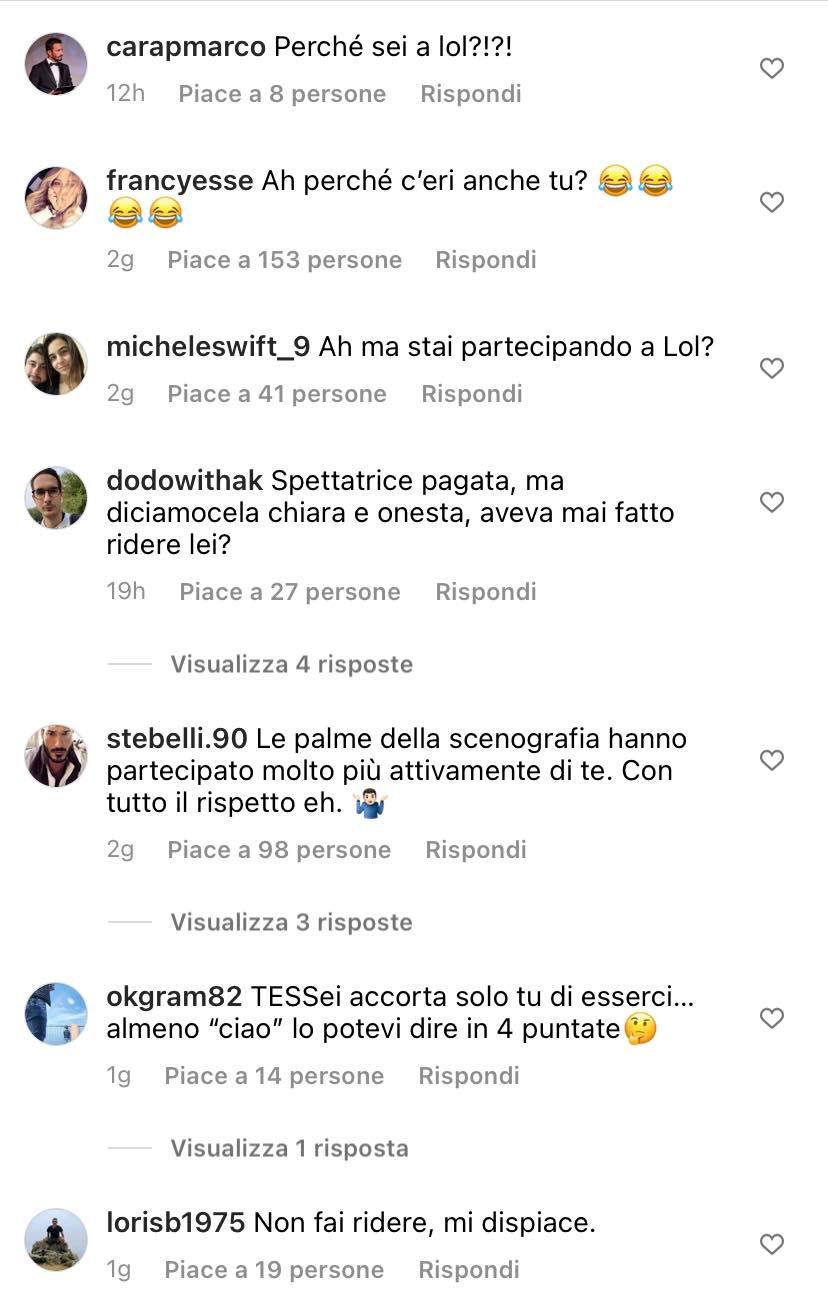
Task: Reply to francyesse's comment
Action: coord(486,260)
